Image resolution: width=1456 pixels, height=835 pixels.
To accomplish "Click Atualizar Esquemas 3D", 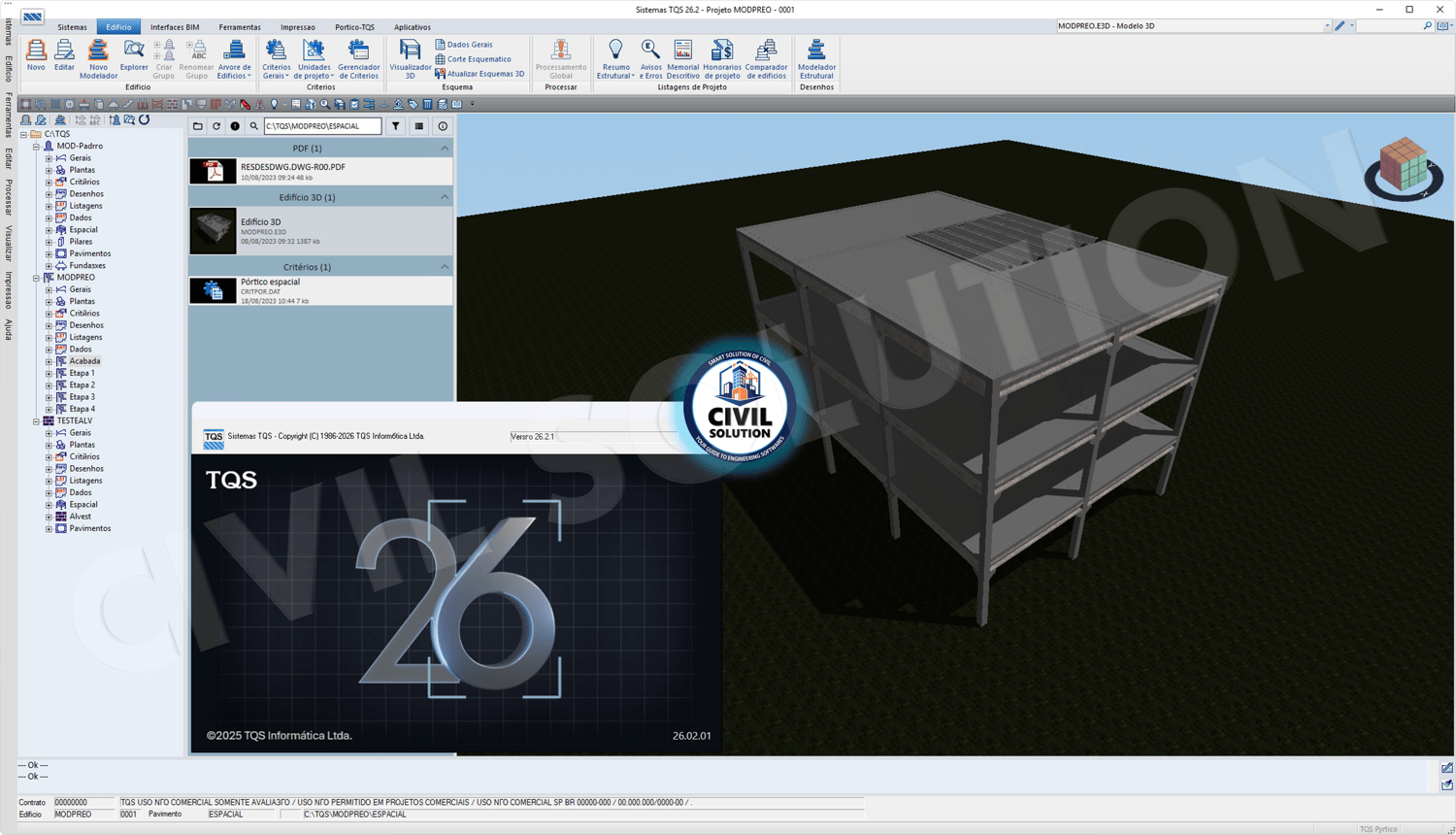I will (x=480, y=74).
